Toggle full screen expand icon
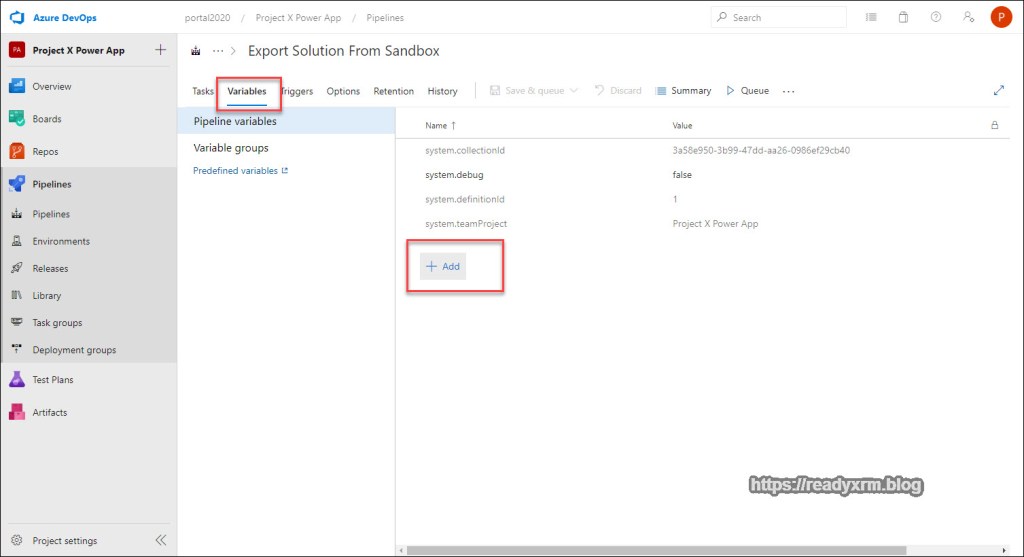Screen dimensions: 1024x557 tap(998, 90)
